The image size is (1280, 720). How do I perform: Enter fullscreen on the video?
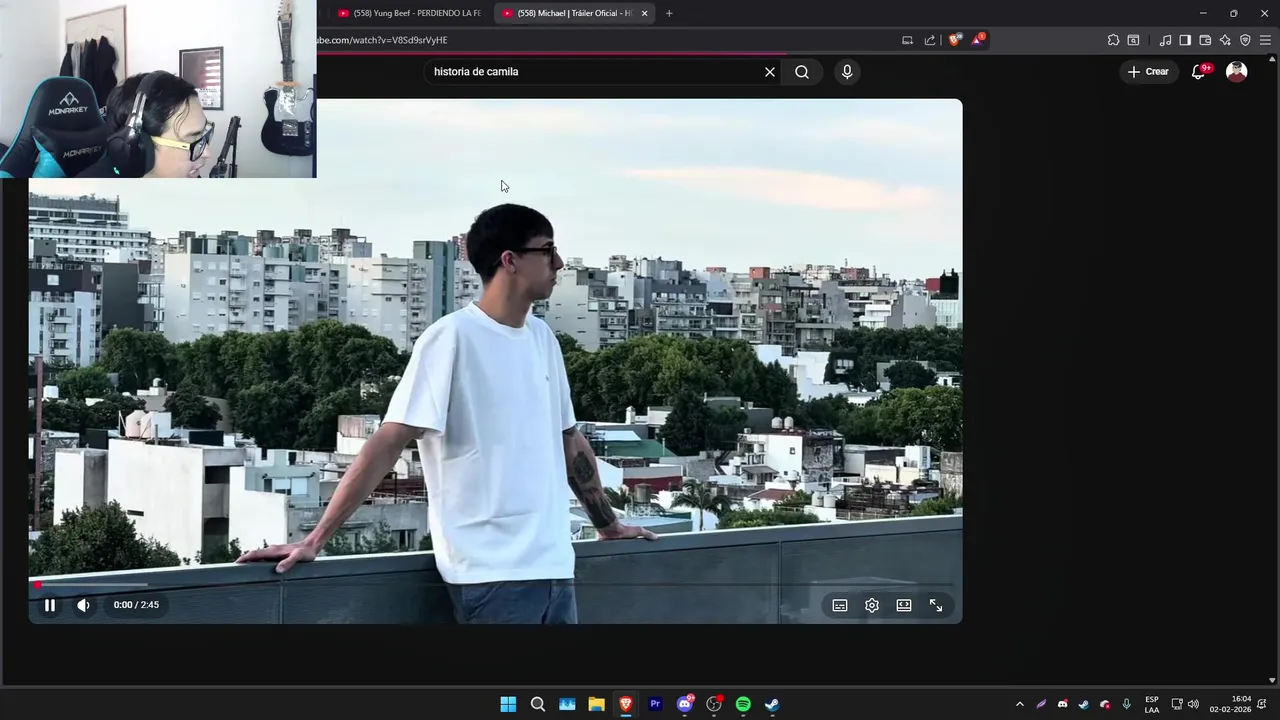pos(936,605)
